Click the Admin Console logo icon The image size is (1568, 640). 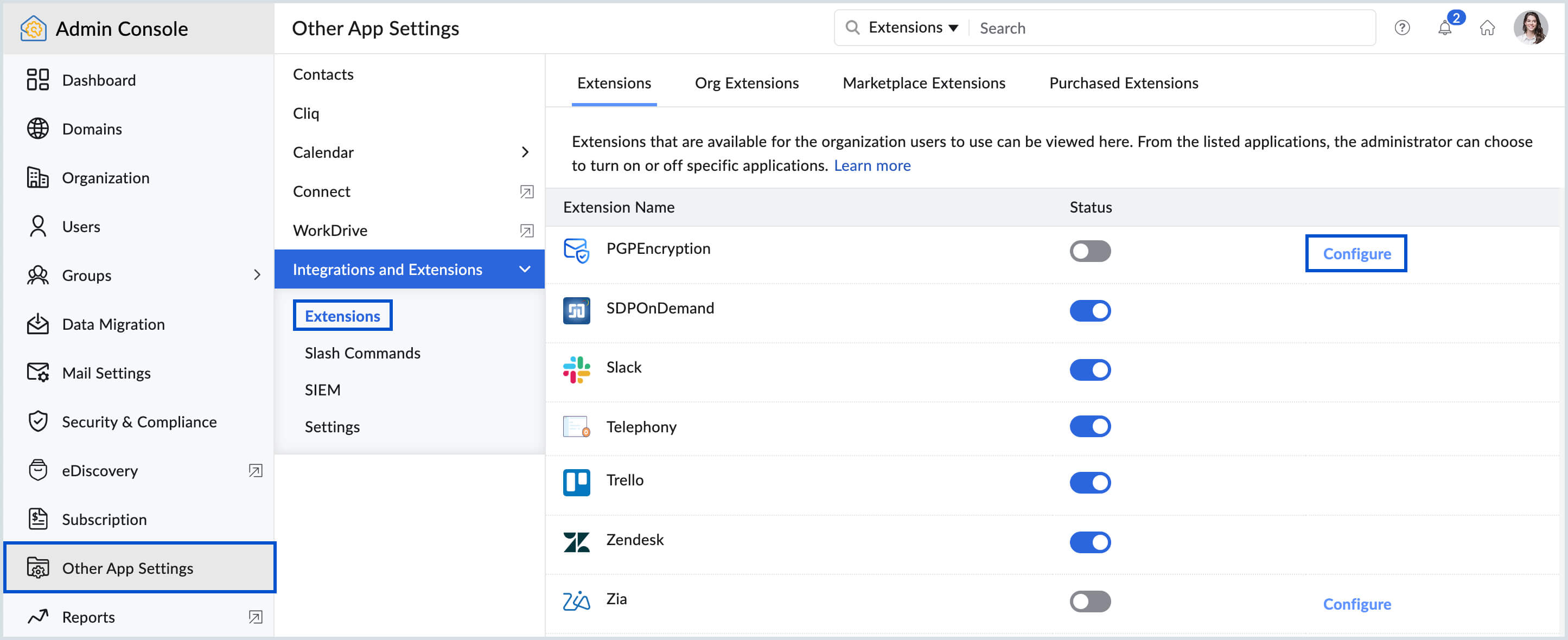34,28
